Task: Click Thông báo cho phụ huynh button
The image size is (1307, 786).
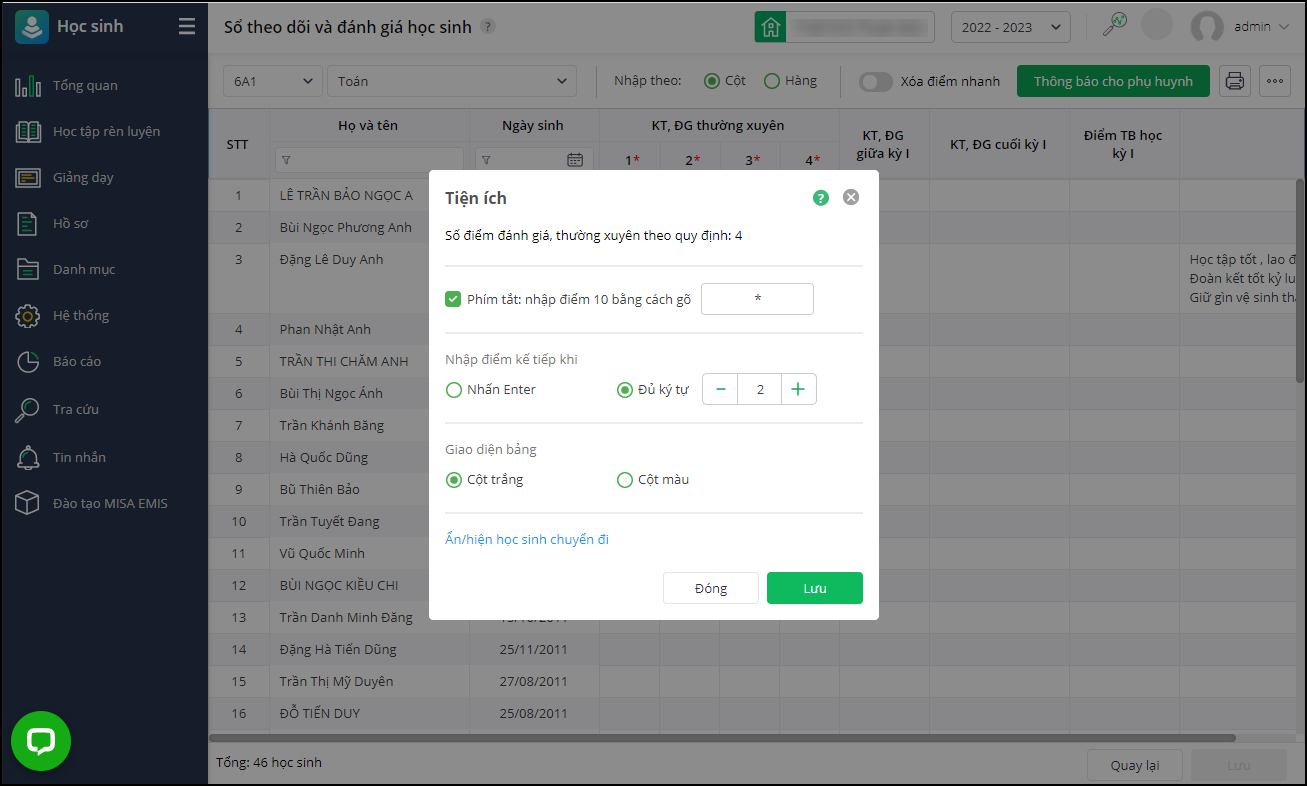Action: [x=1113, y=81]
